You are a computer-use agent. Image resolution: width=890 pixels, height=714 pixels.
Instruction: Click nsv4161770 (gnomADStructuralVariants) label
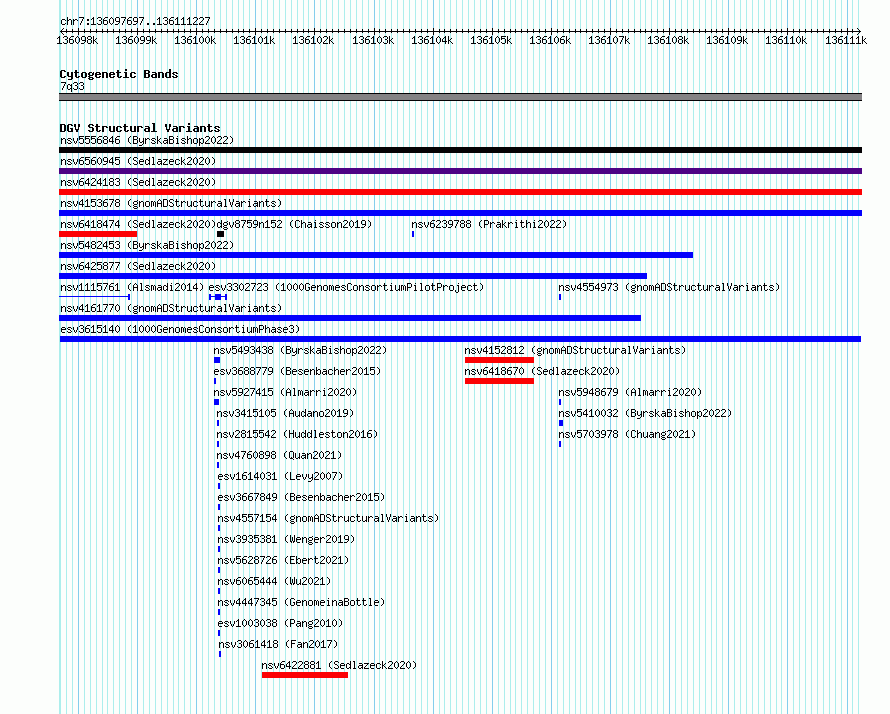(171, 308)
